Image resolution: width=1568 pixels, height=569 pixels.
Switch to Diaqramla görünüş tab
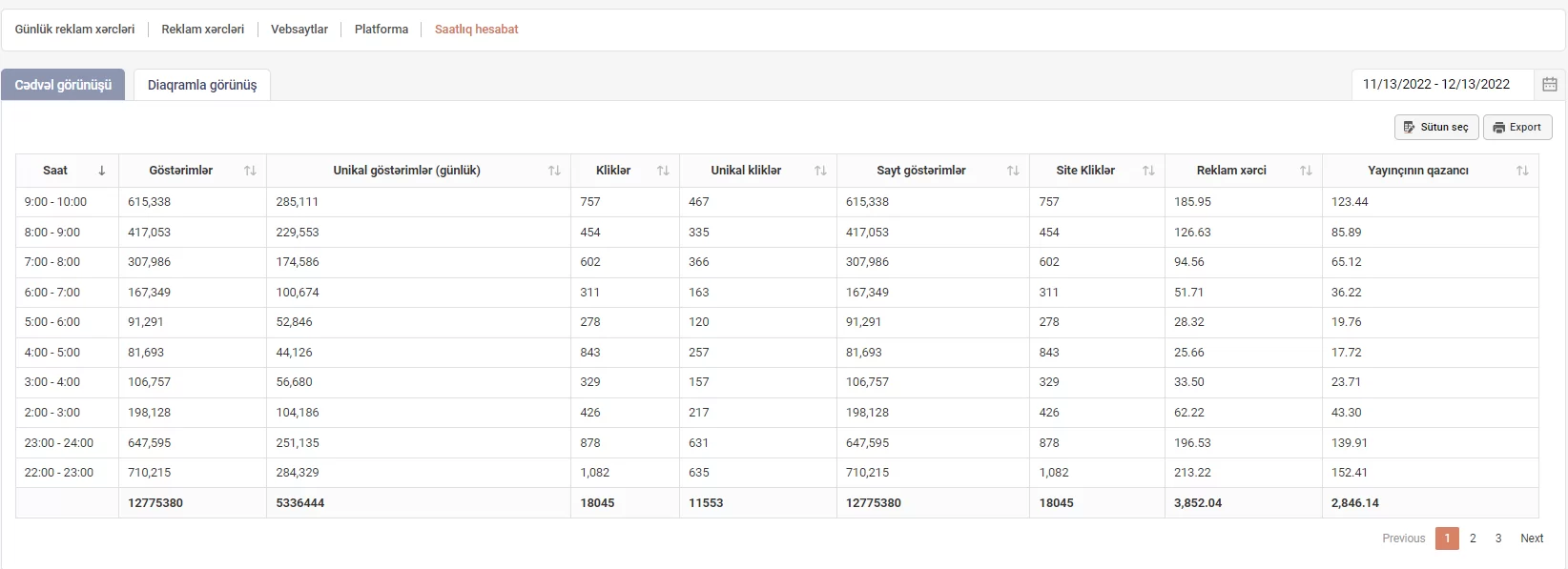pos(202,85)
